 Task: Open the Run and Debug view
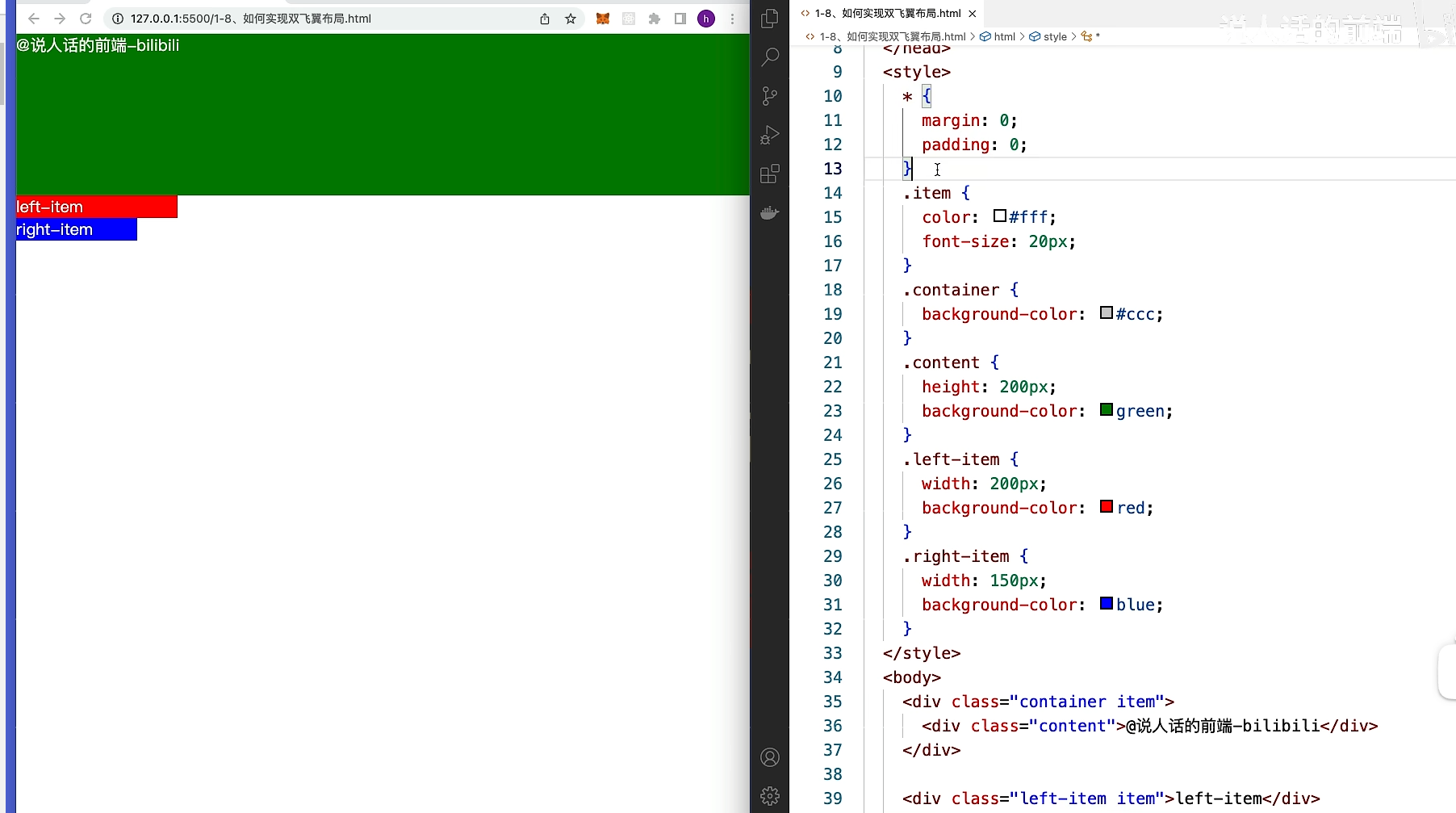770,135
